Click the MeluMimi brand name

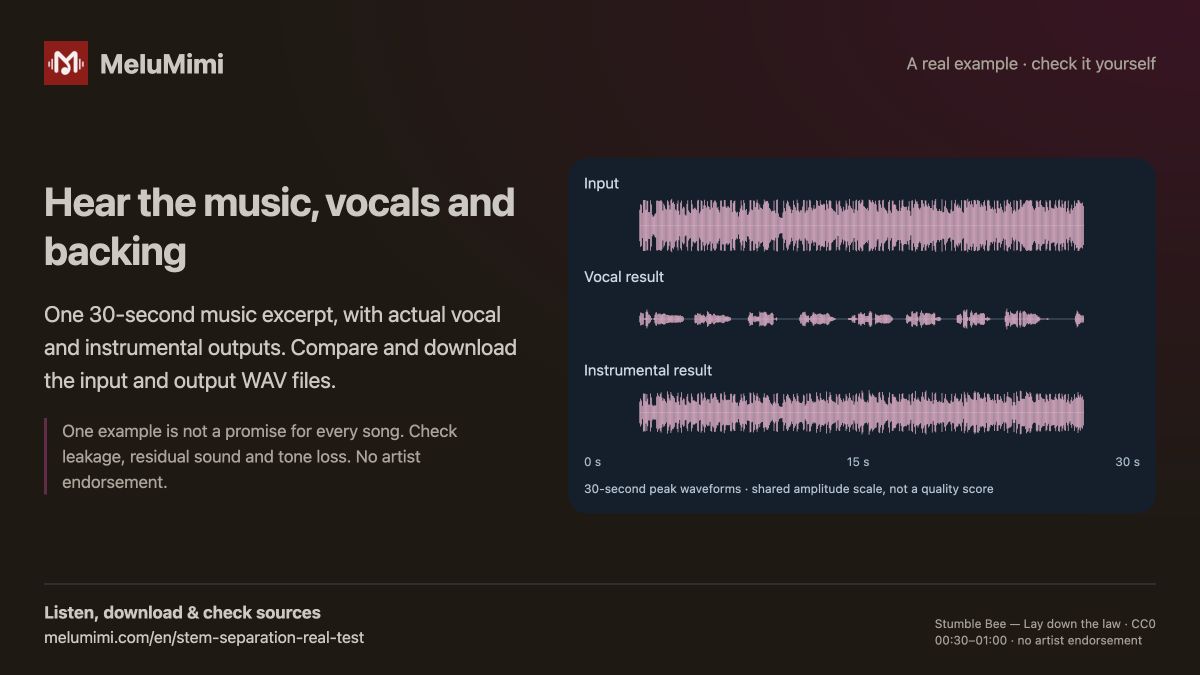pyautogui.click(x=162, y=64)
